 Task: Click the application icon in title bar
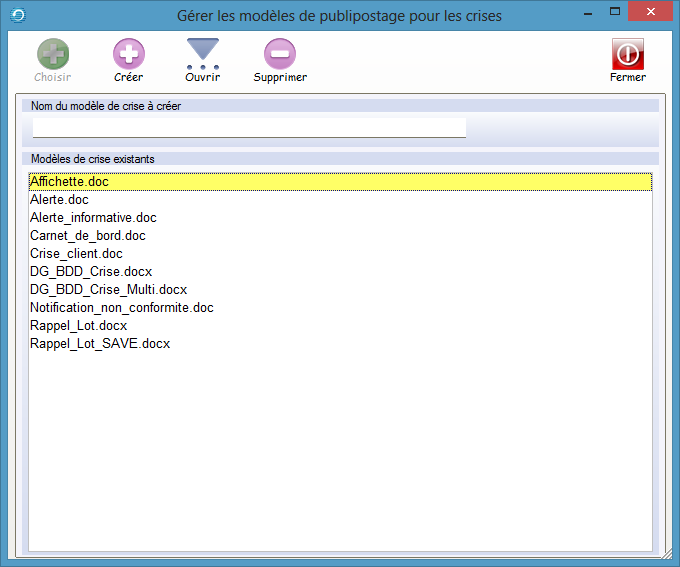[x=14, y=15]
